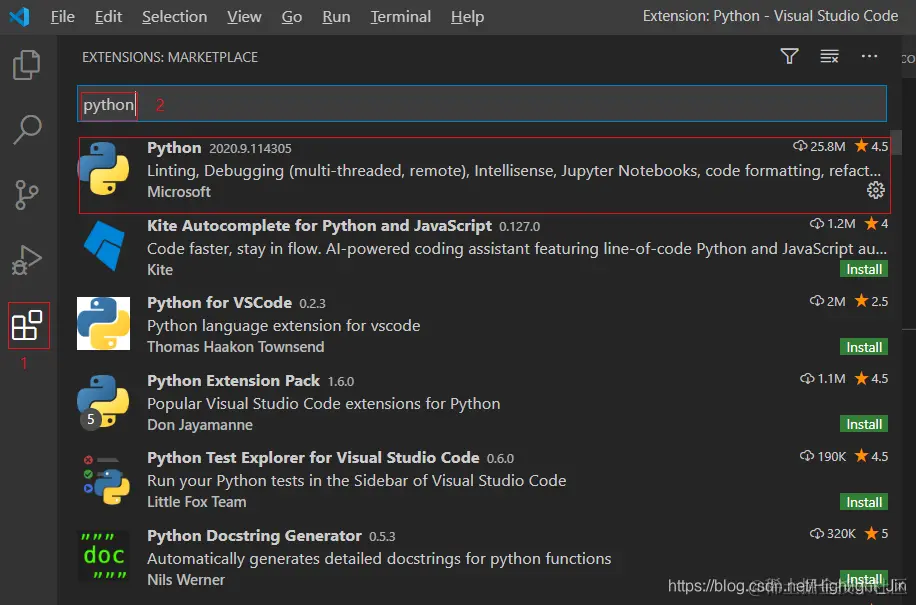
Task: Select Python for VSCode title
Action: (219, 302)
